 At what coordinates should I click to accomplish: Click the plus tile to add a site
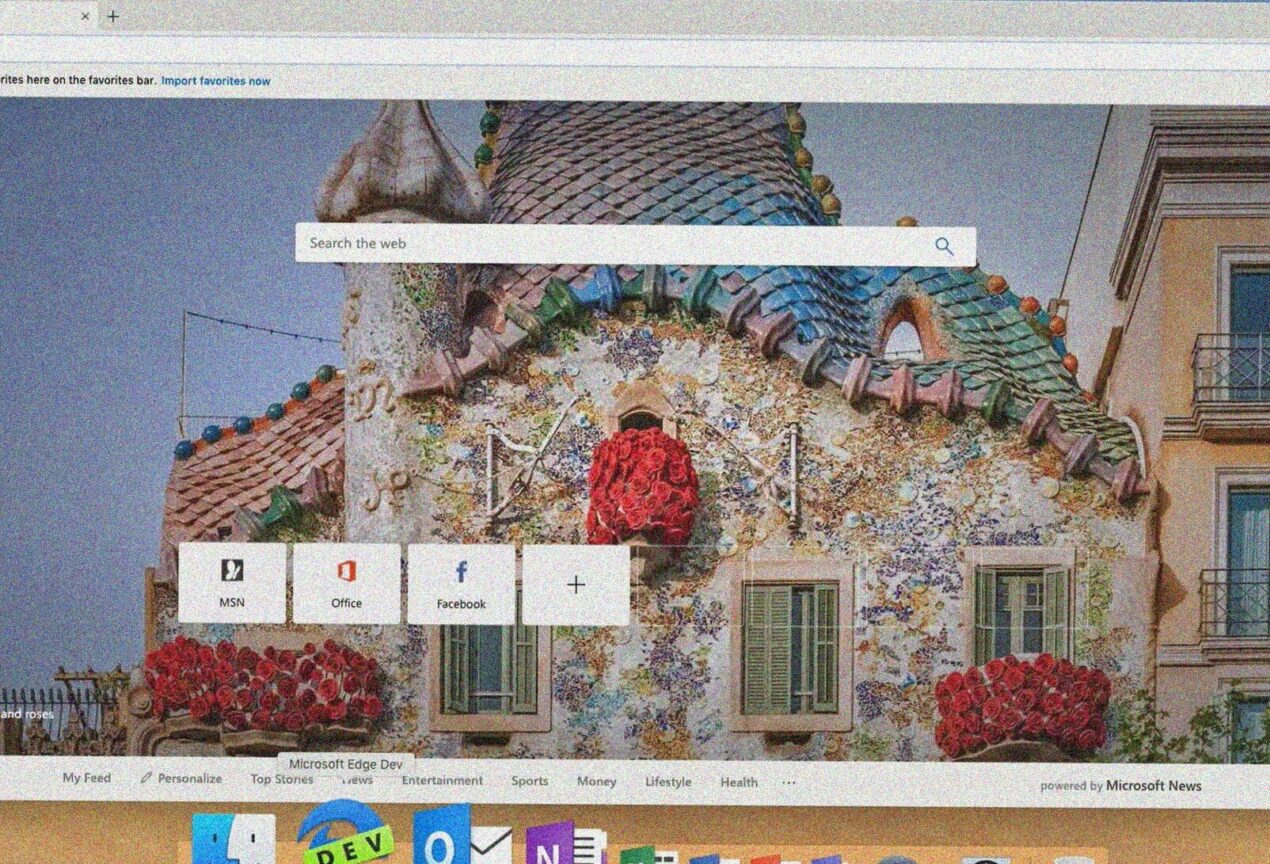click(575, 585)
